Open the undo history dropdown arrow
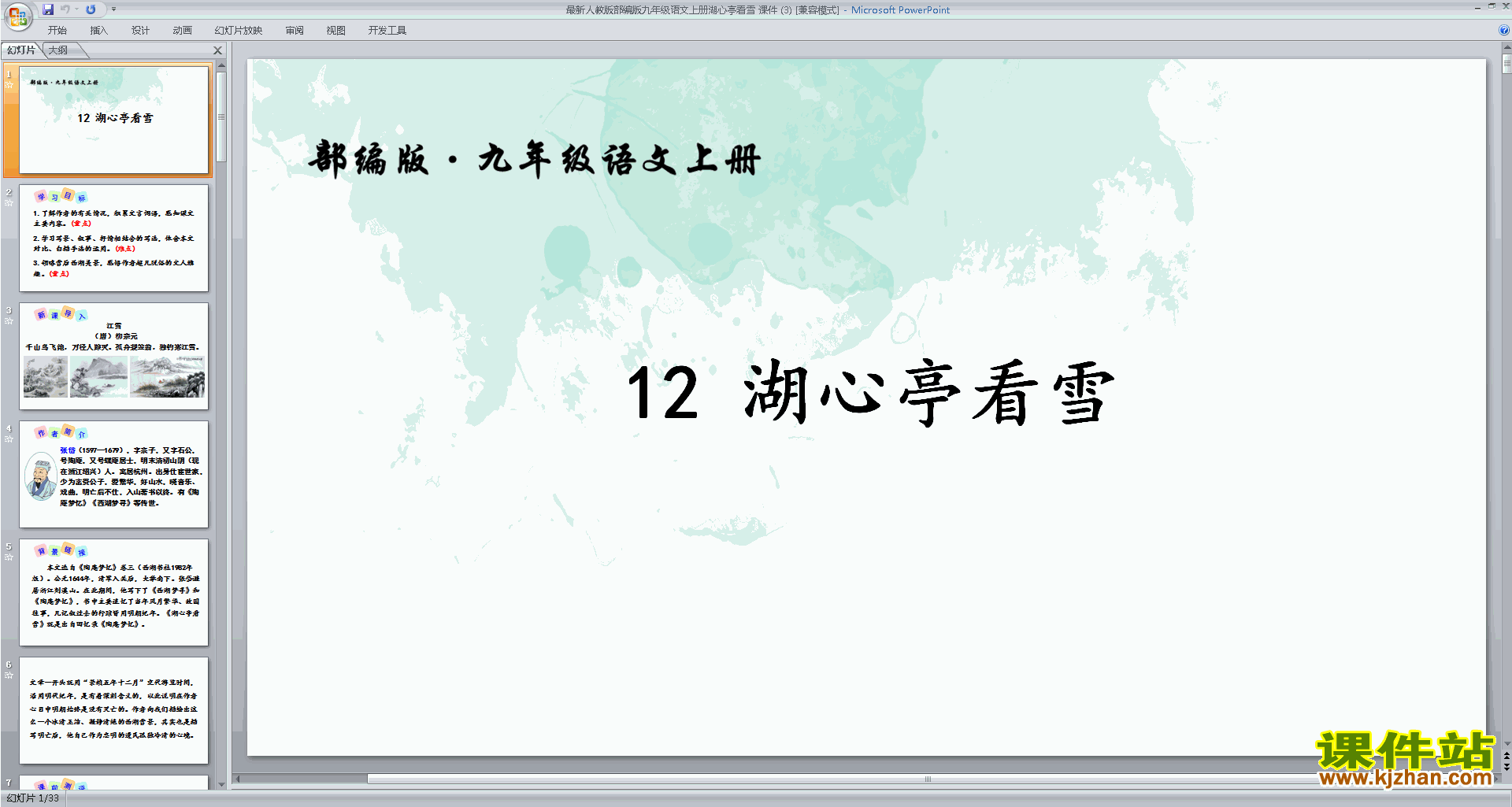1512x807 pixels. tap(76, 9)
